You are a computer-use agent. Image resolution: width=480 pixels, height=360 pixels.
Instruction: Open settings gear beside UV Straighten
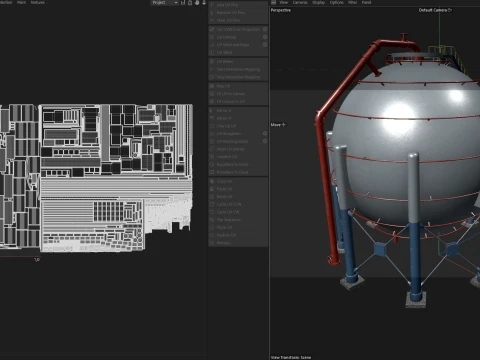pos(265,134)
